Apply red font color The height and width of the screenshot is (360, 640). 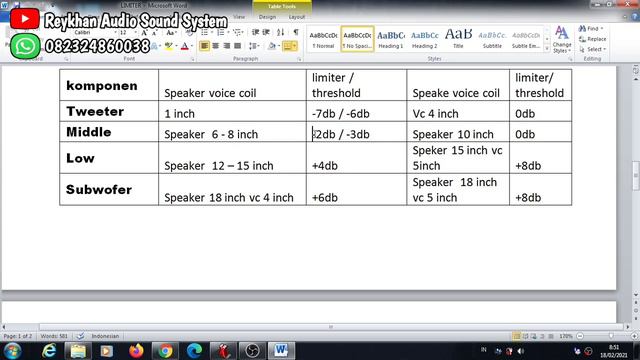coord(184,46)
